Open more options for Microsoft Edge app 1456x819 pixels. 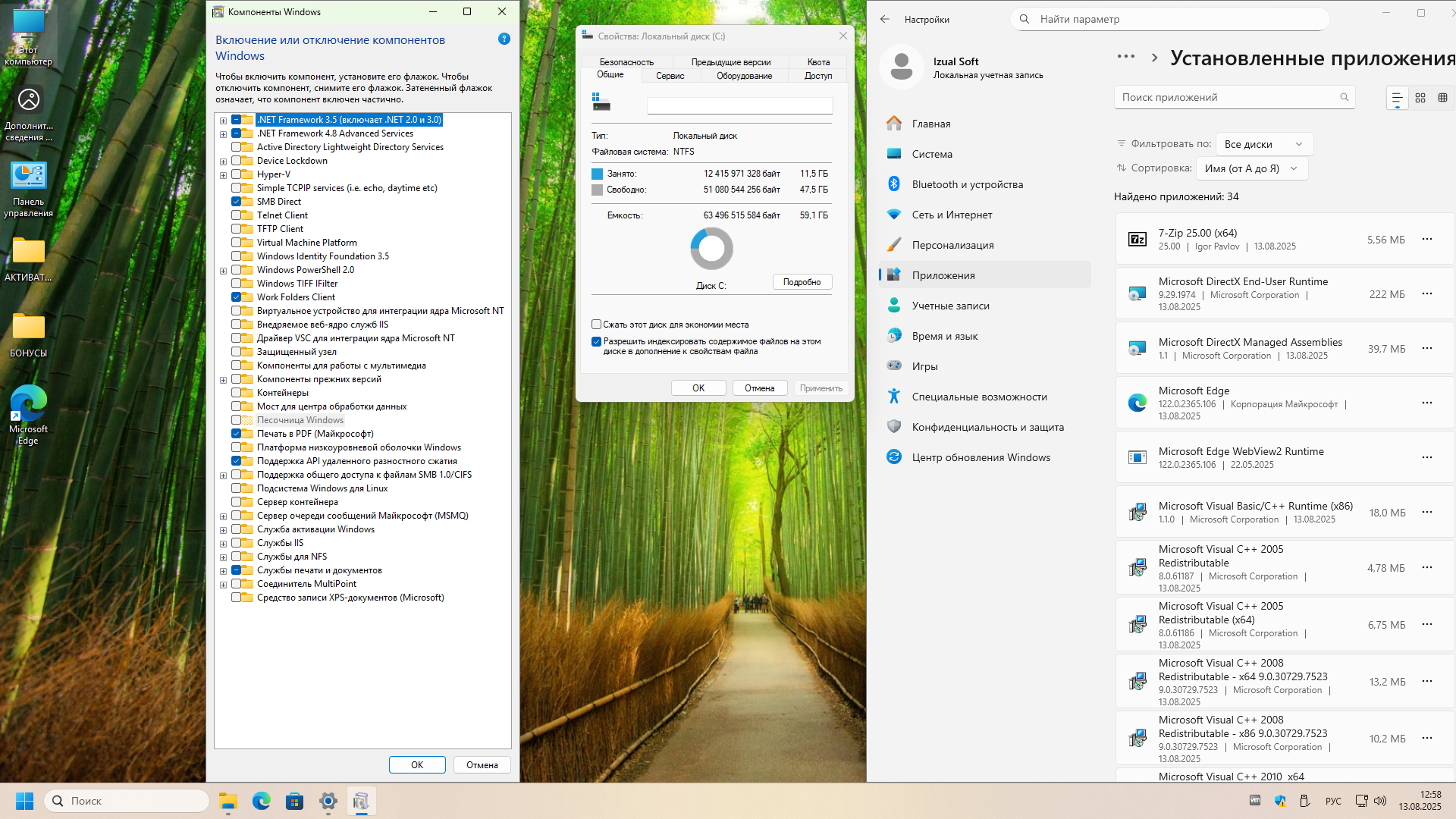point(1427,403)
